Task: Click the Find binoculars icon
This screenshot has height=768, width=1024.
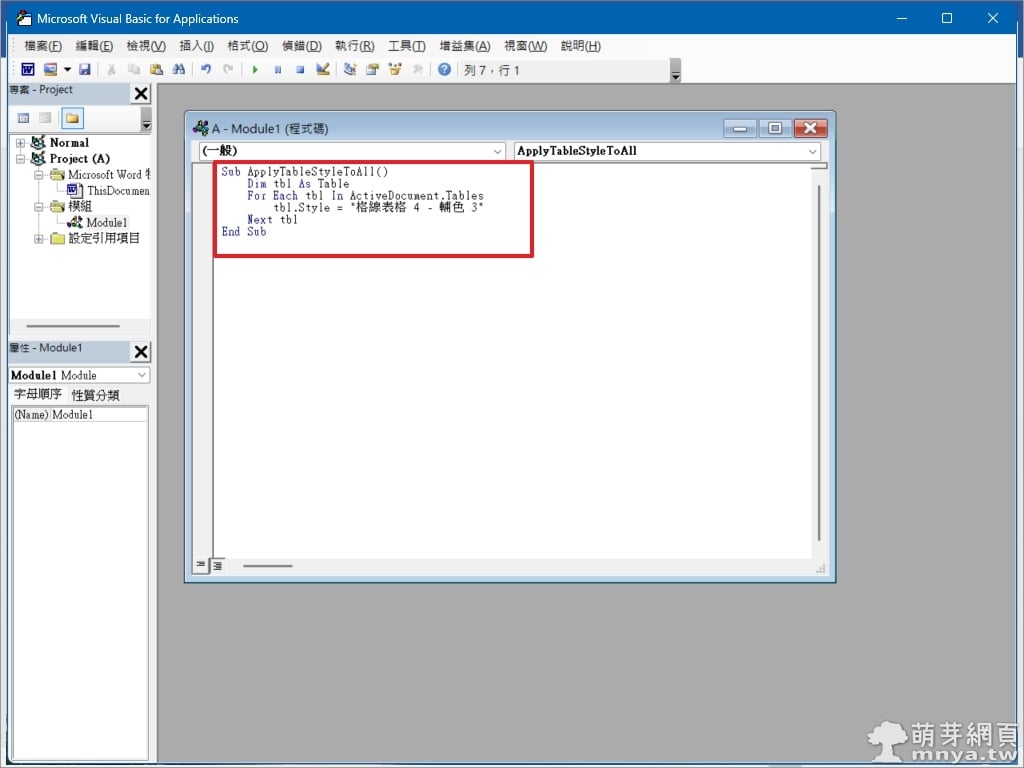Action: 178,70
